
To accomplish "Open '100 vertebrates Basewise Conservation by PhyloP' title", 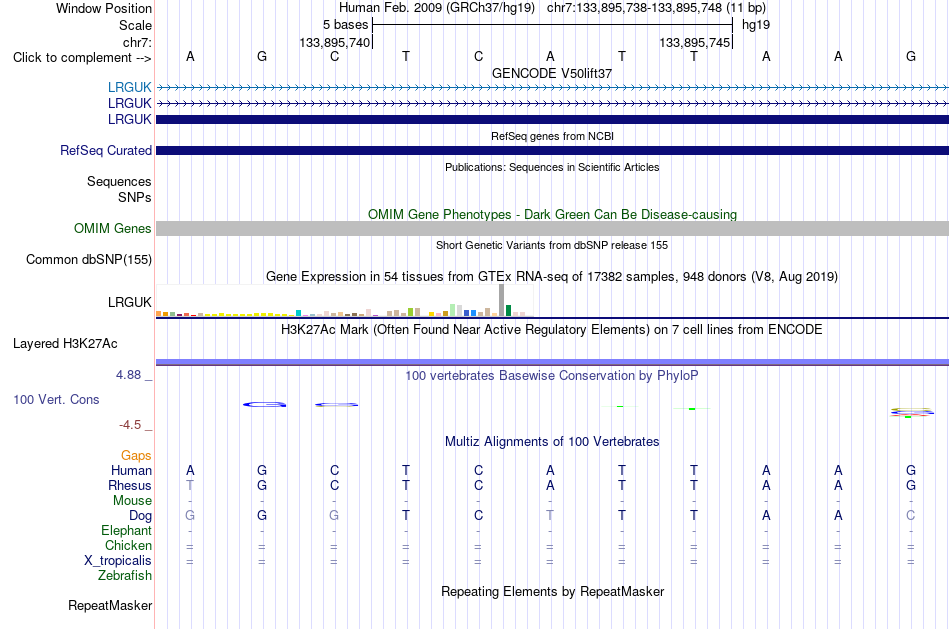I will 552,376.
